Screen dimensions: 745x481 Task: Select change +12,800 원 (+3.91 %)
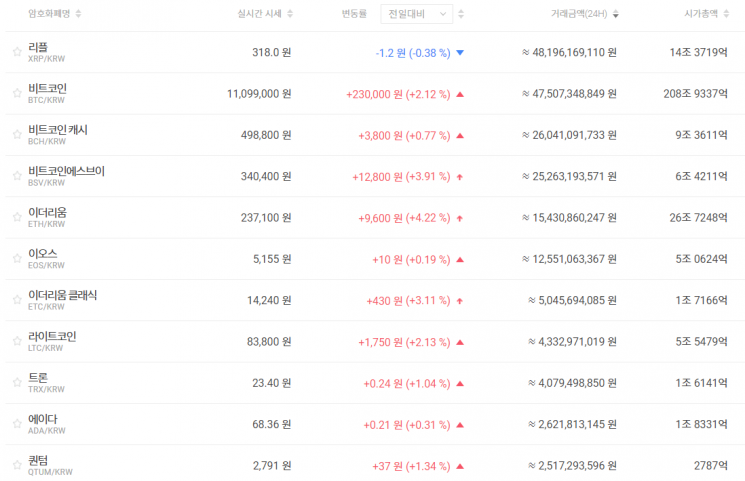click(401, 177)
